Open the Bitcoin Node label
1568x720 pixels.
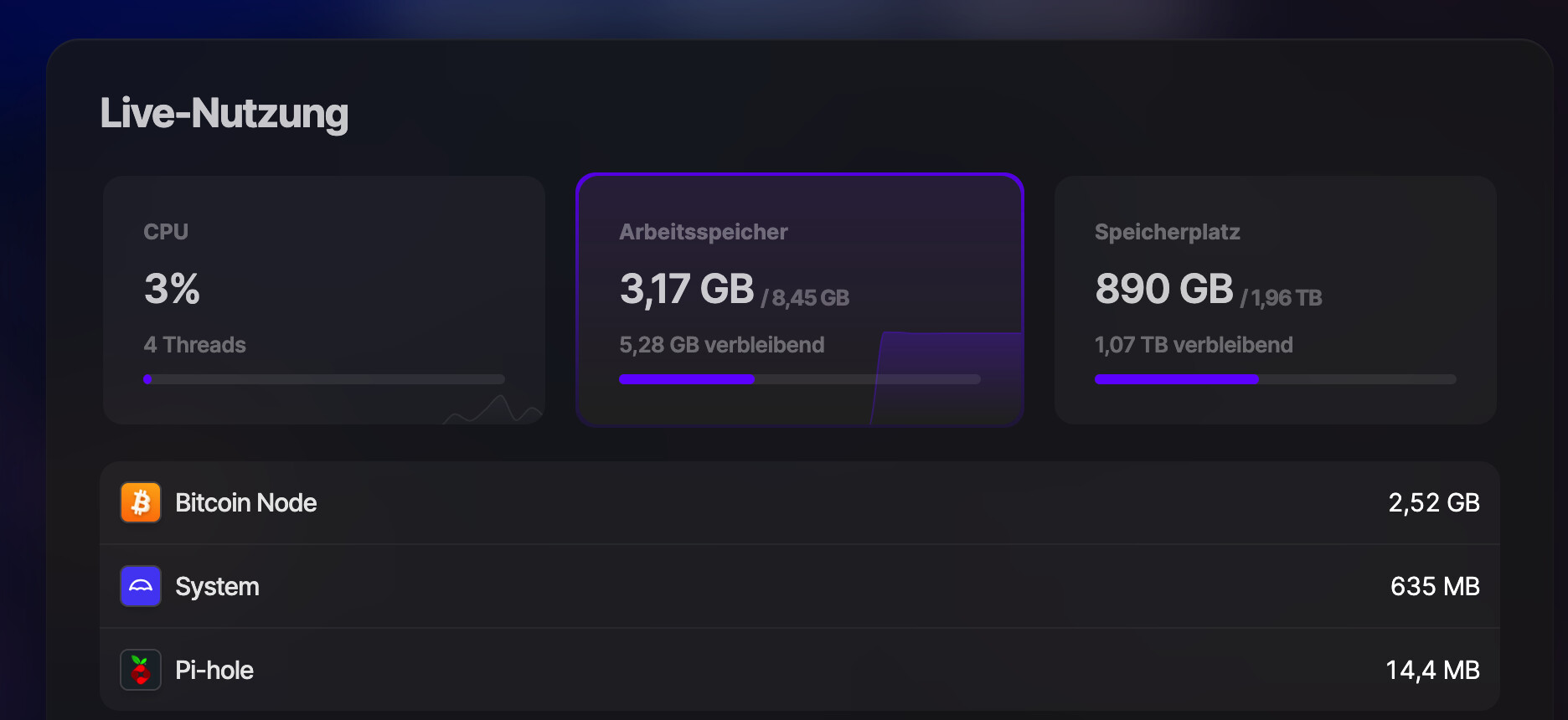click(x=246, y=502)
